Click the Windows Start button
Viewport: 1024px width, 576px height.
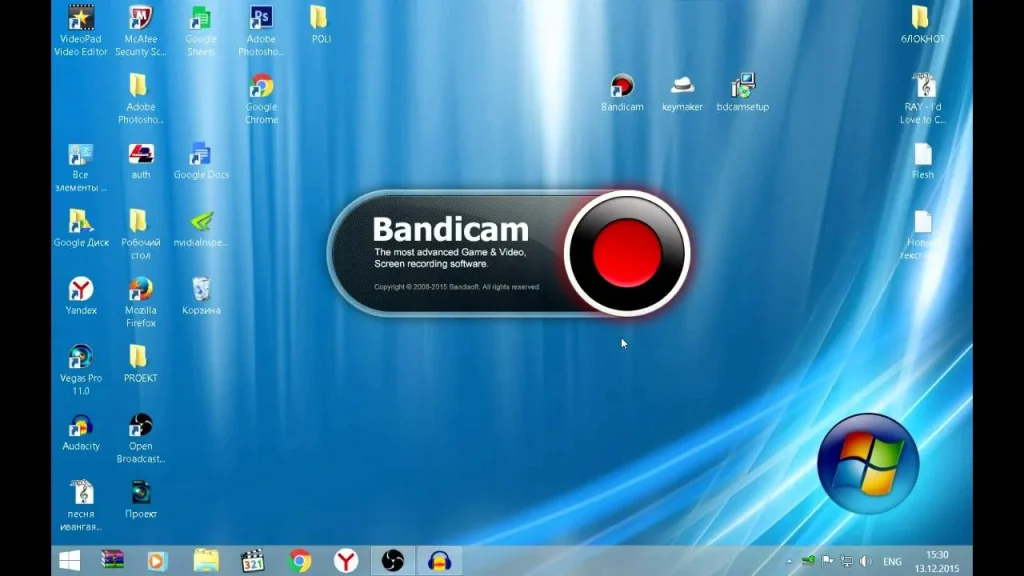pos(69,560)
